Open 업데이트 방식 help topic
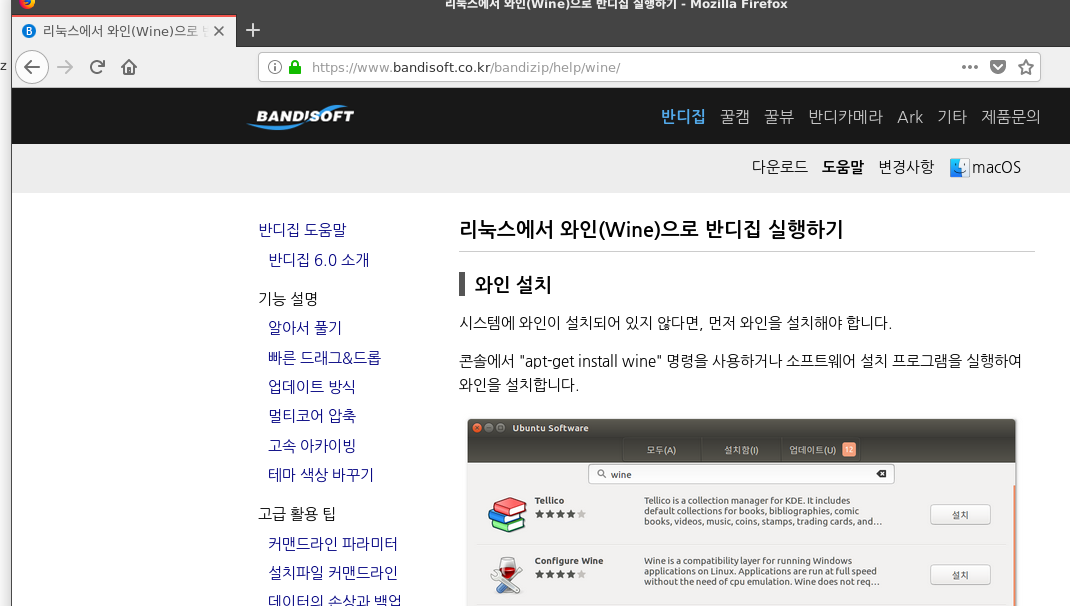Viewport: 1070px width, 606px height. click(311, 387)
